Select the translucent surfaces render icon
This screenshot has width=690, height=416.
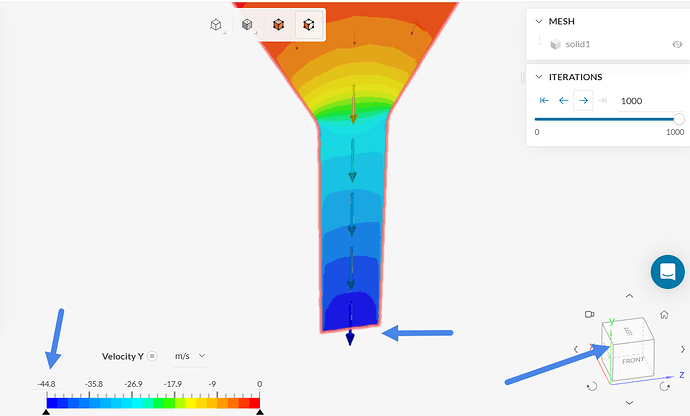point(309,25)
